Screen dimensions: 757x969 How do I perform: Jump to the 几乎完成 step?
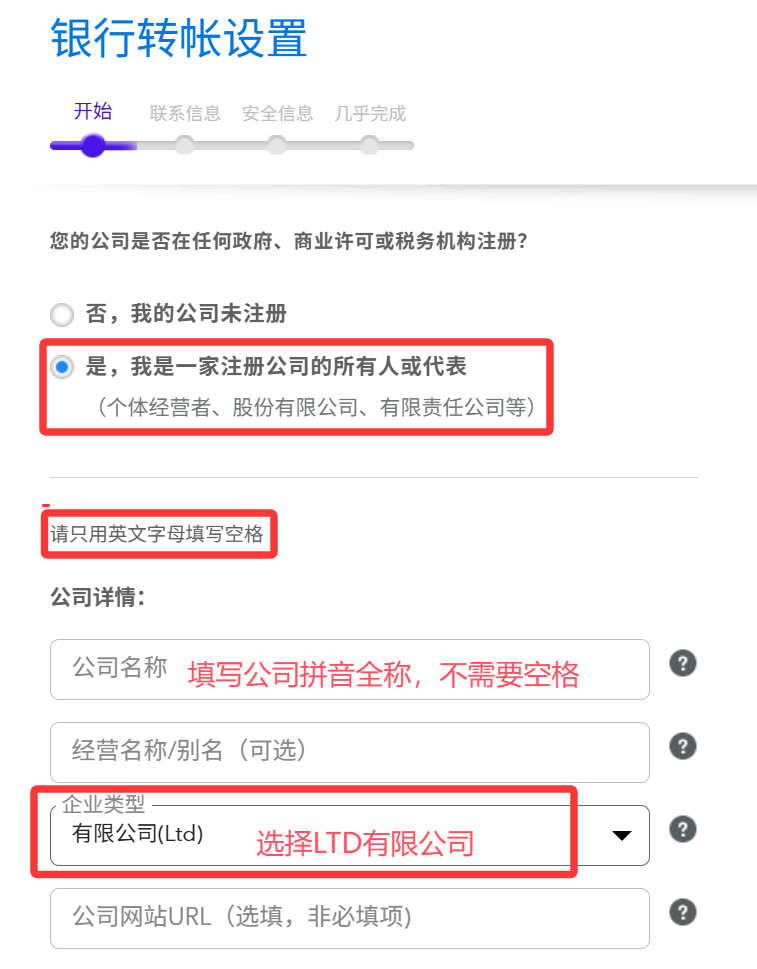(370, 113)
